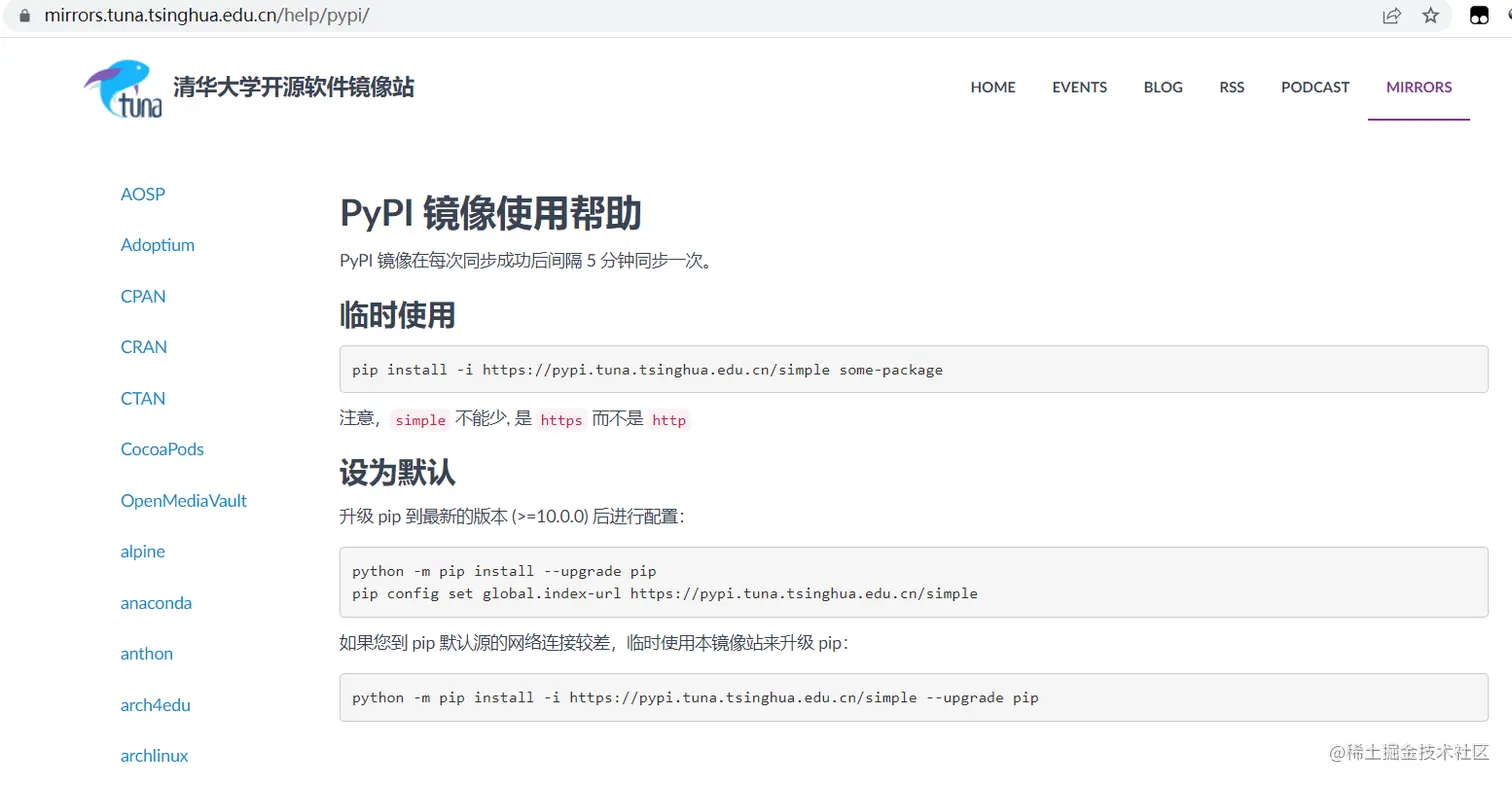Open the Adoptium help link
The width and height of the screenshot is (1512, 785).
coord(157,245)
